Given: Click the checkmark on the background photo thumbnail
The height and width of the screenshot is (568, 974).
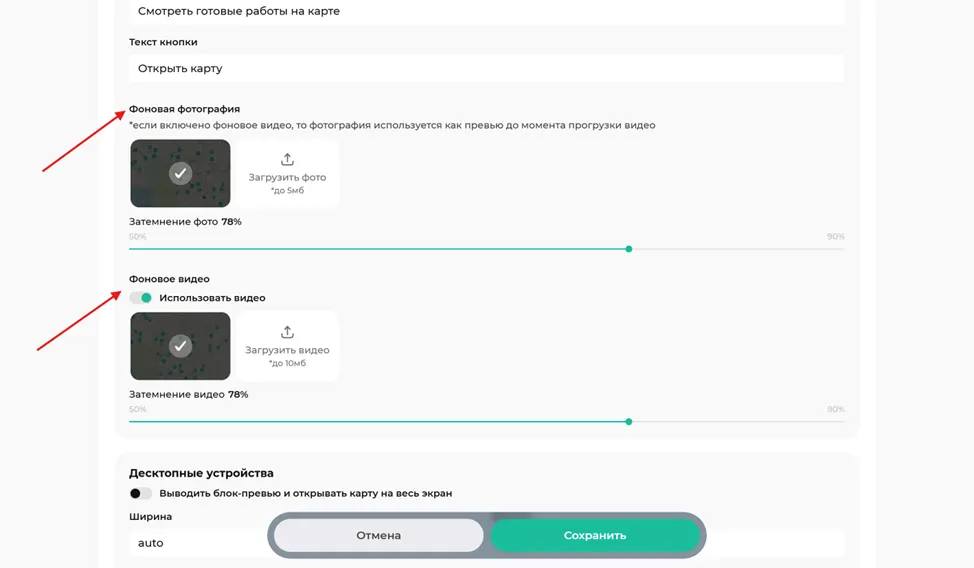Looking at the screenshot, I should coord(180,173).
